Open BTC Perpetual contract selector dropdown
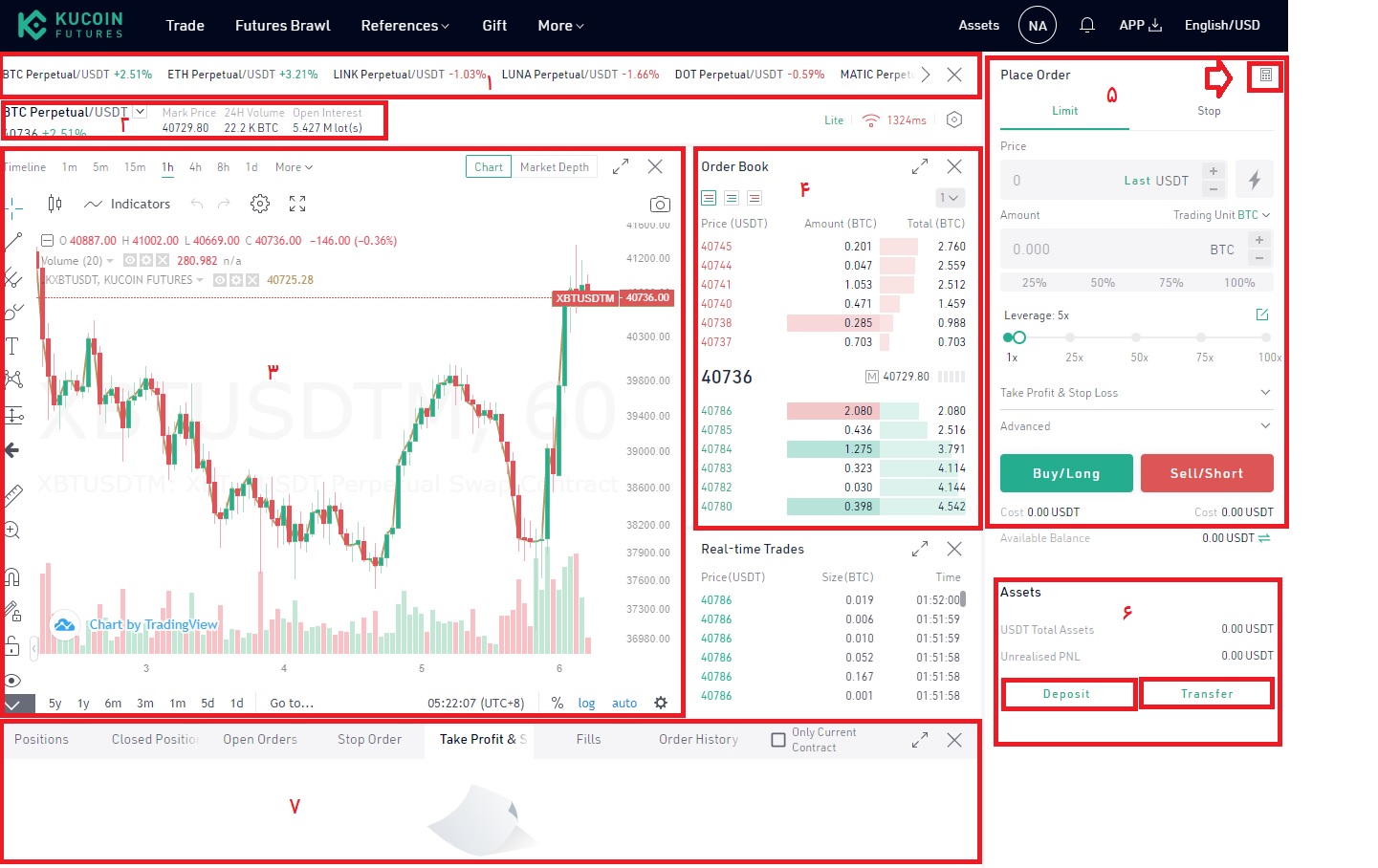The image size is (1378, 868). tap(140, 112)
